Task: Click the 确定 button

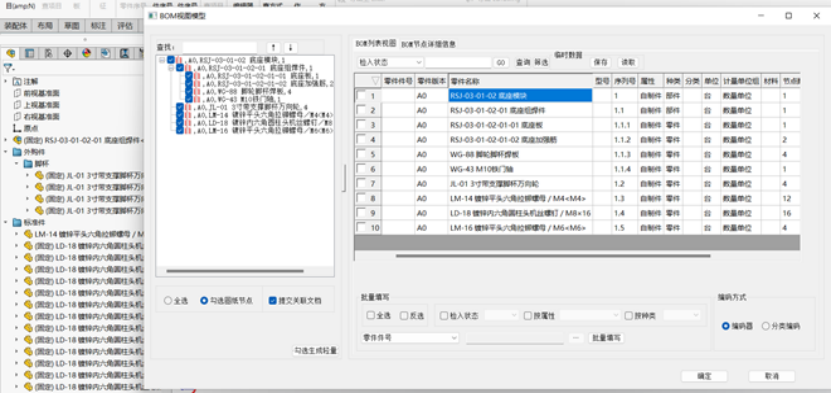Action: (x=704, y=376)
